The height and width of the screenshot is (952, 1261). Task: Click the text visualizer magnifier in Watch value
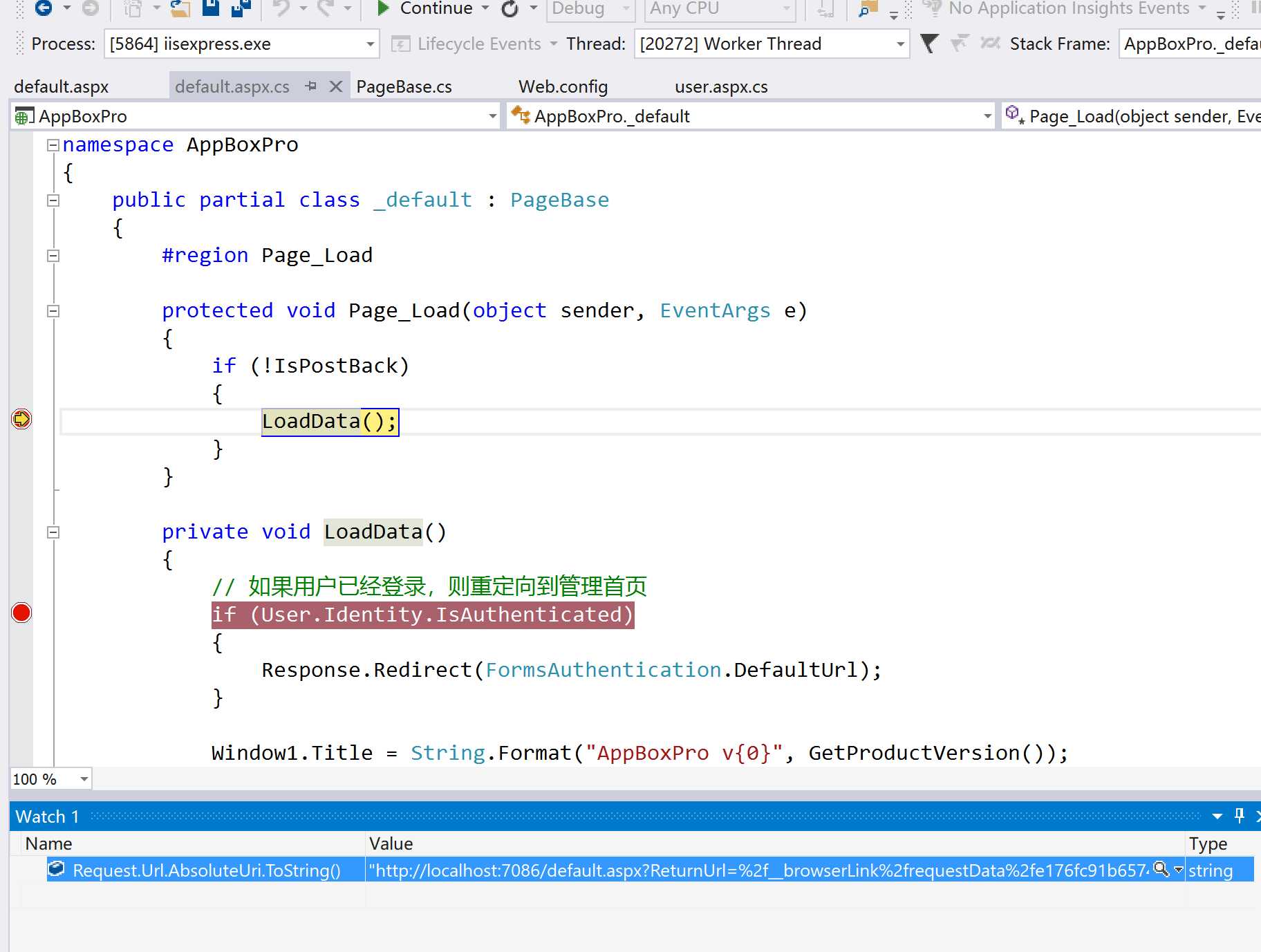coord(1161,869)
